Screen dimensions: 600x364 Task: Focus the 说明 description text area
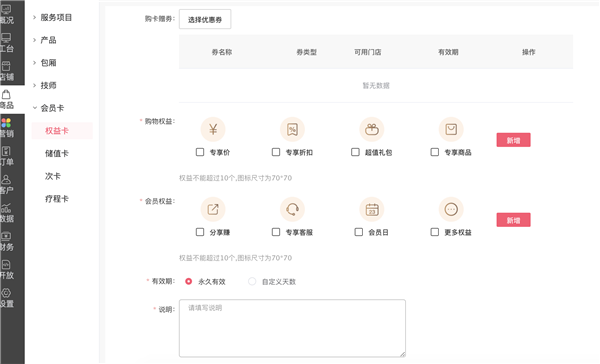click(292, 328)
